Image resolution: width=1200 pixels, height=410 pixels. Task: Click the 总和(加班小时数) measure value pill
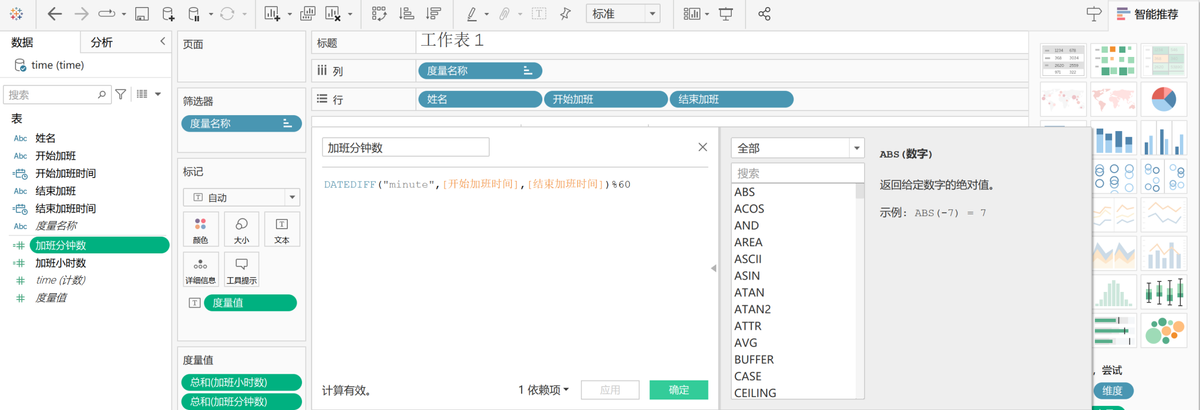(241, 382)
